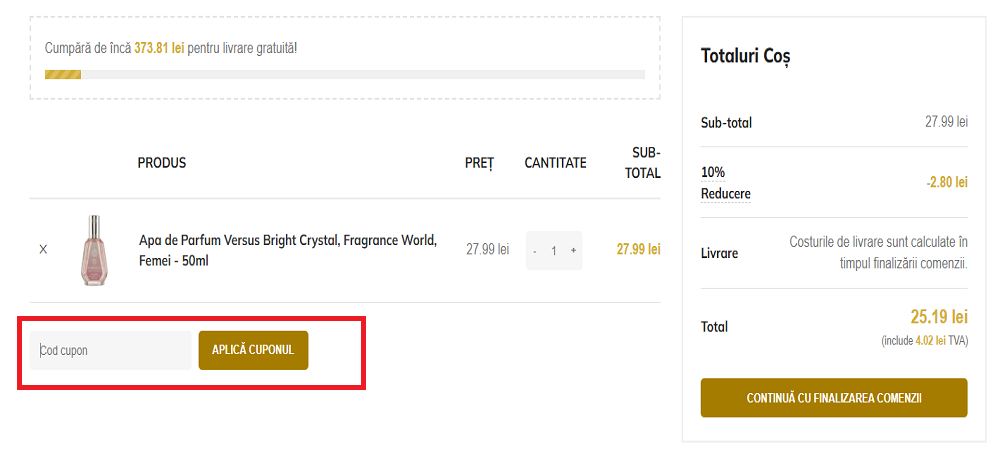The height and width of the screenshot is (450, 1000).
Task: Click the PRODUS column header
Action: tap(162, 163)
